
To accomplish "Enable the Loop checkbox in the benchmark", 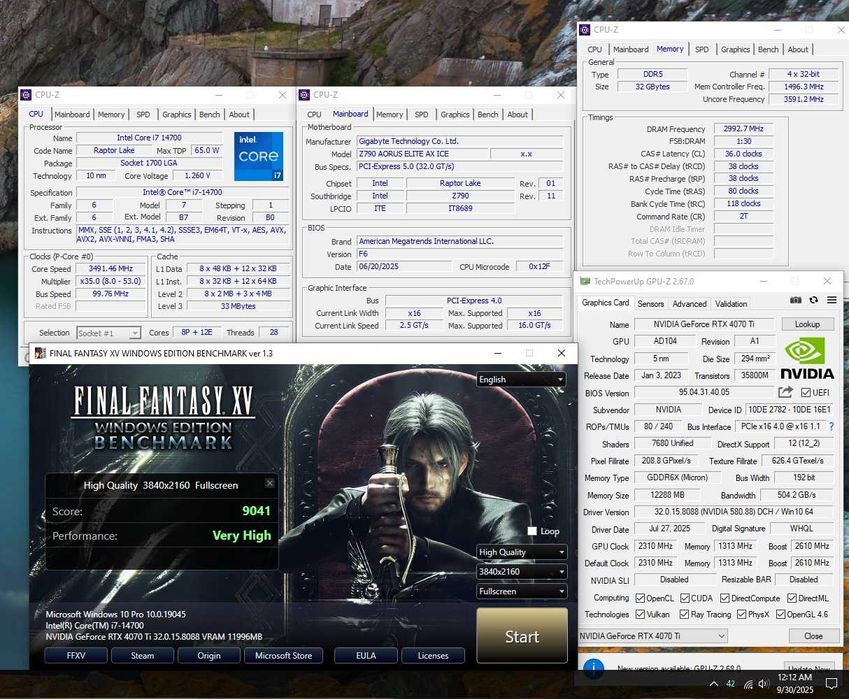I will (532, 531).
